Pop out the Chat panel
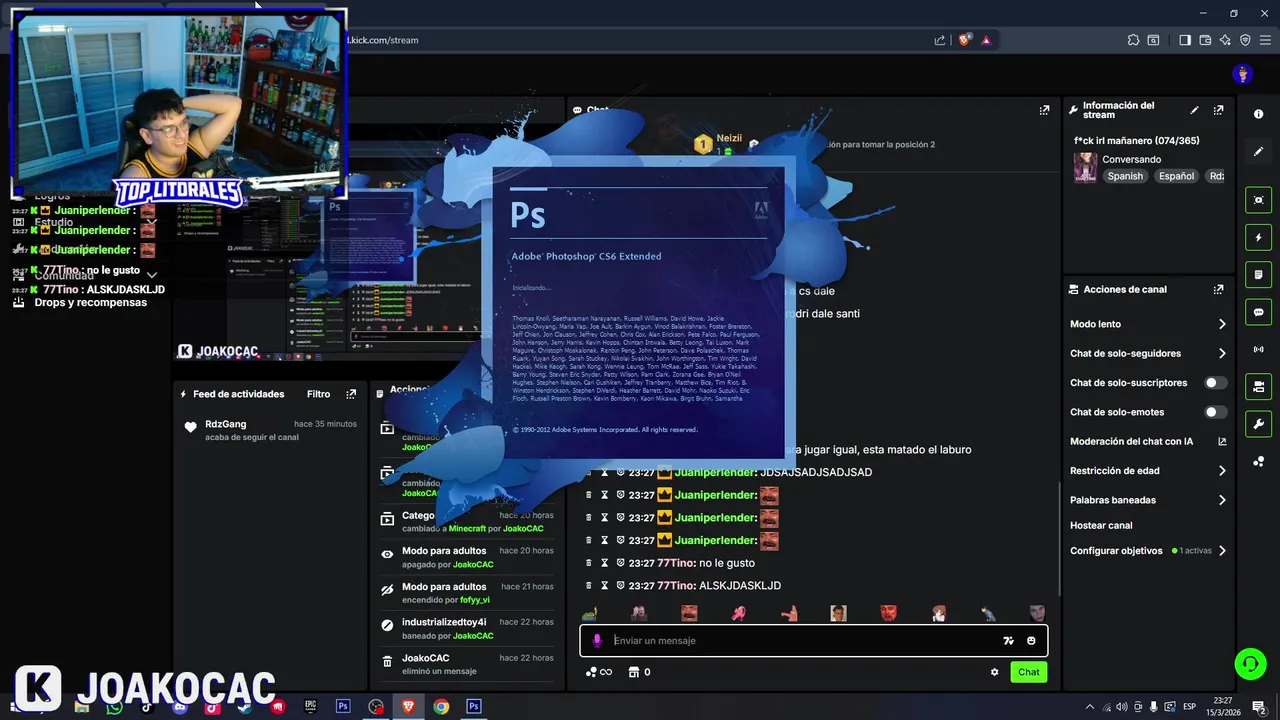 point(1044,110)
